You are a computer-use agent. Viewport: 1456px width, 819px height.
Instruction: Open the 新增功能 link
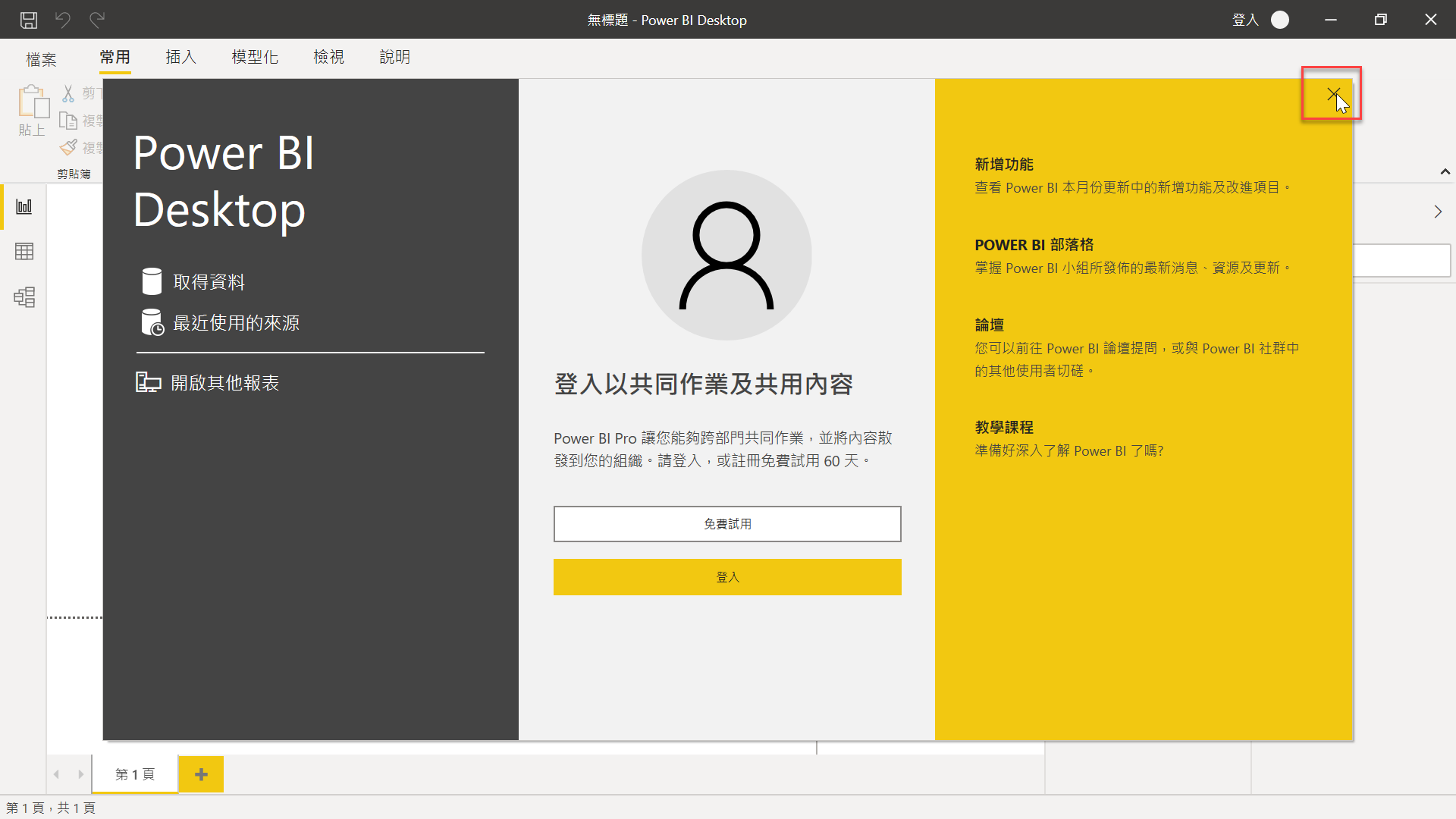point(1004,165)
